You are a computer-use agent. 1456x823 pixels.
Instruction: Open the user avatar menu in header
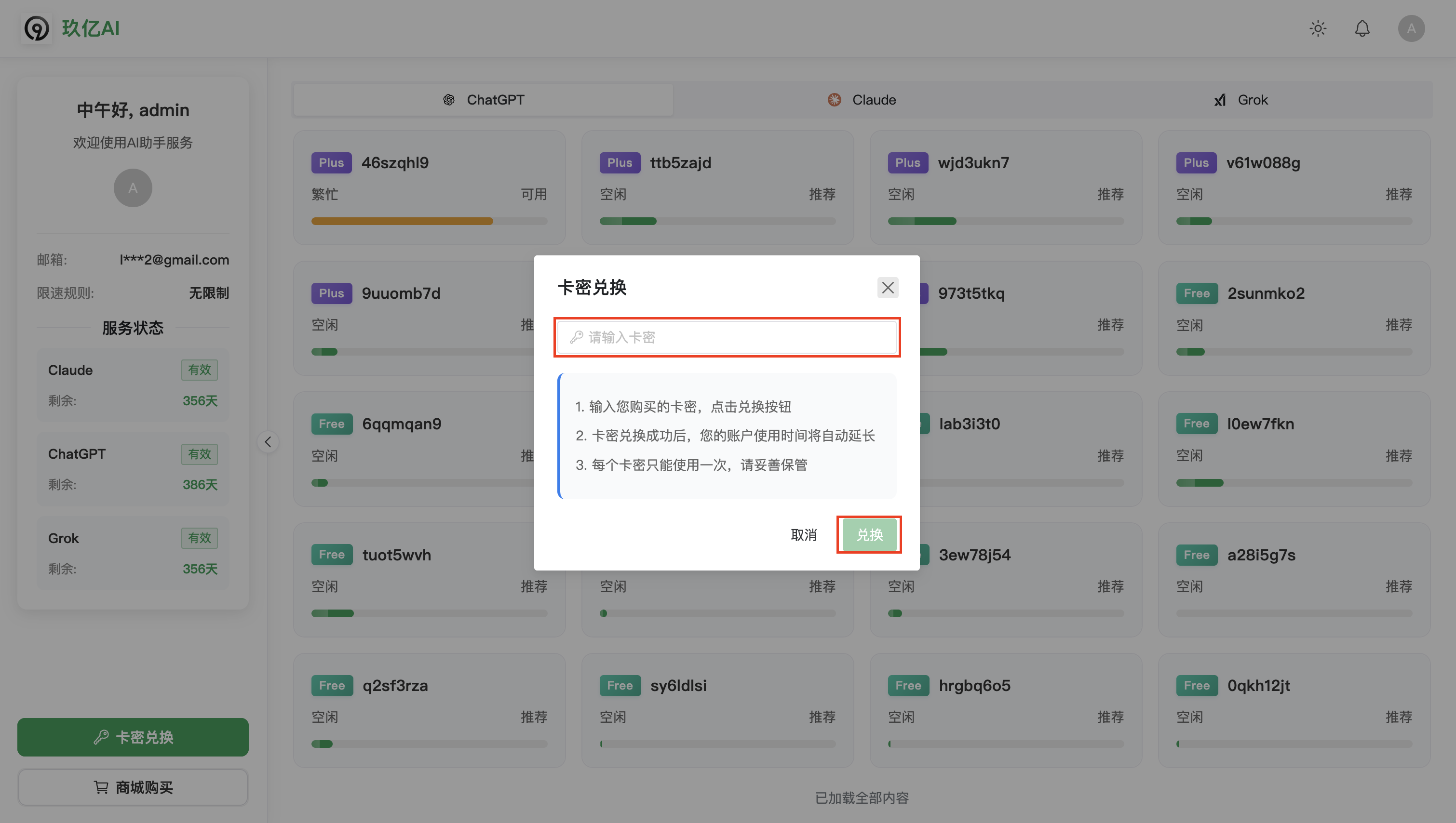[1411, 28]
